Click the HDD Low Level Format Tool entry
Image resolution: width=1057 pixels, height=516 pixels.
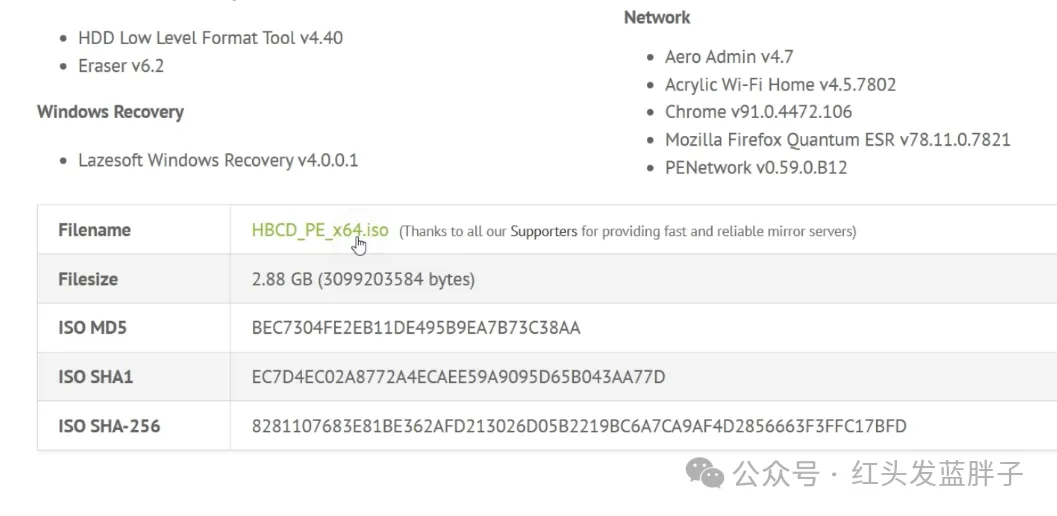click(210, 38)
